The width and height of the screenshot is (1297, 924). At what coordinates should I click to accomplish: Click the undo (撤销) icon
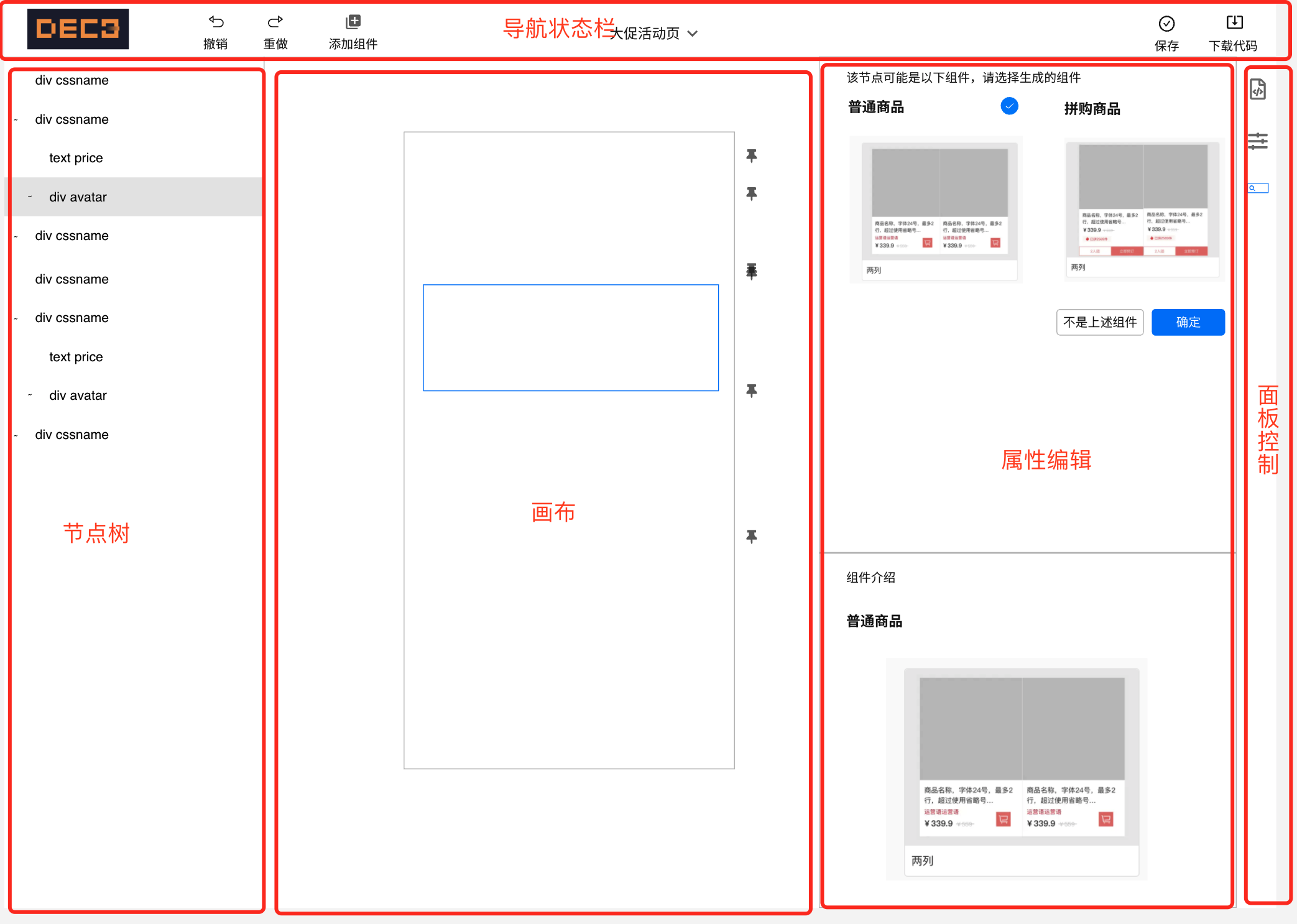coord(216,22)
